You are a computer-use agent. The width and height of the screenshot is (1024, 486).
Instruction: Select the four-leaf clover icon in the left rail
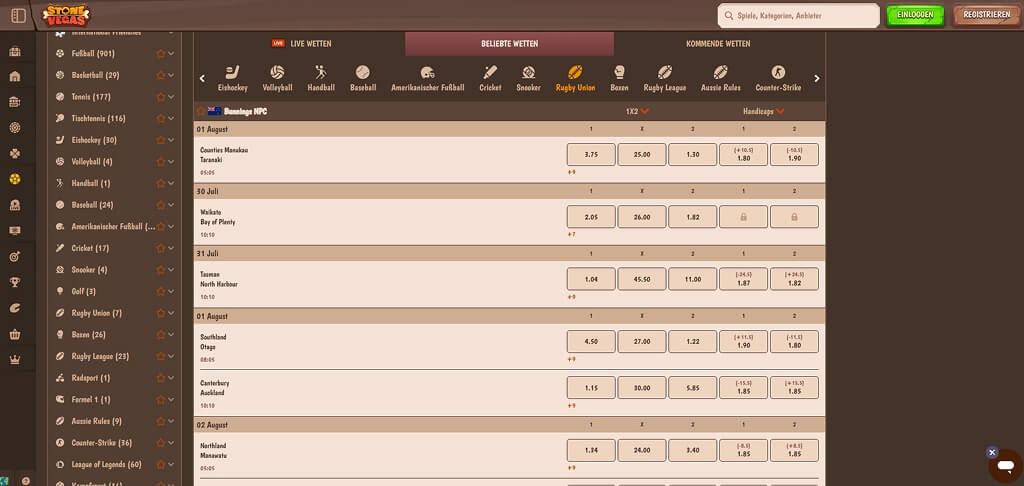(x=14, y=154)
